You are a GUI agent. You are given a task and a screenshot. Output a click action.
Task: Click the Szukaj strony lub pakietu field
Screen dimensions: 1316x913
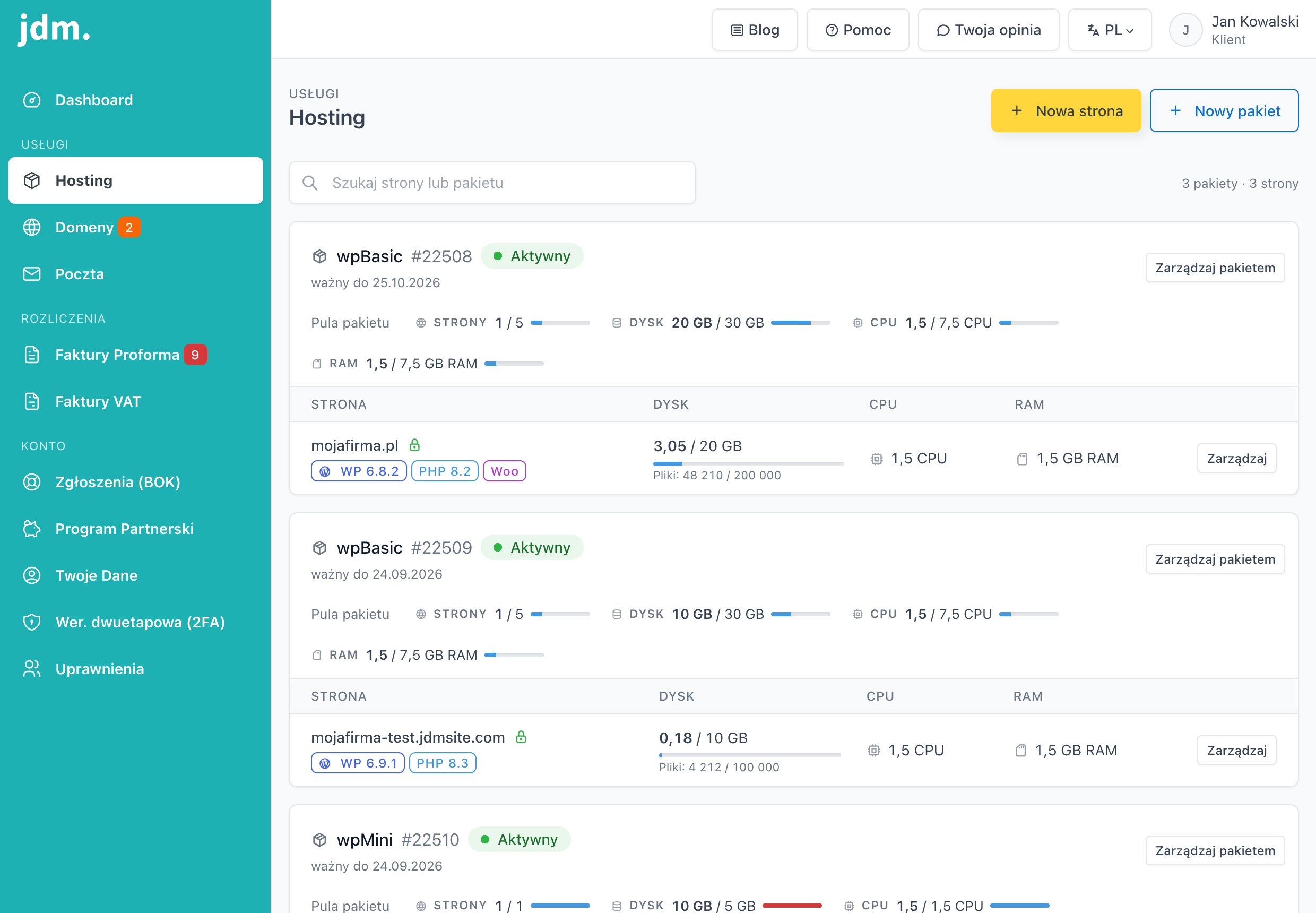coord(492,183)
